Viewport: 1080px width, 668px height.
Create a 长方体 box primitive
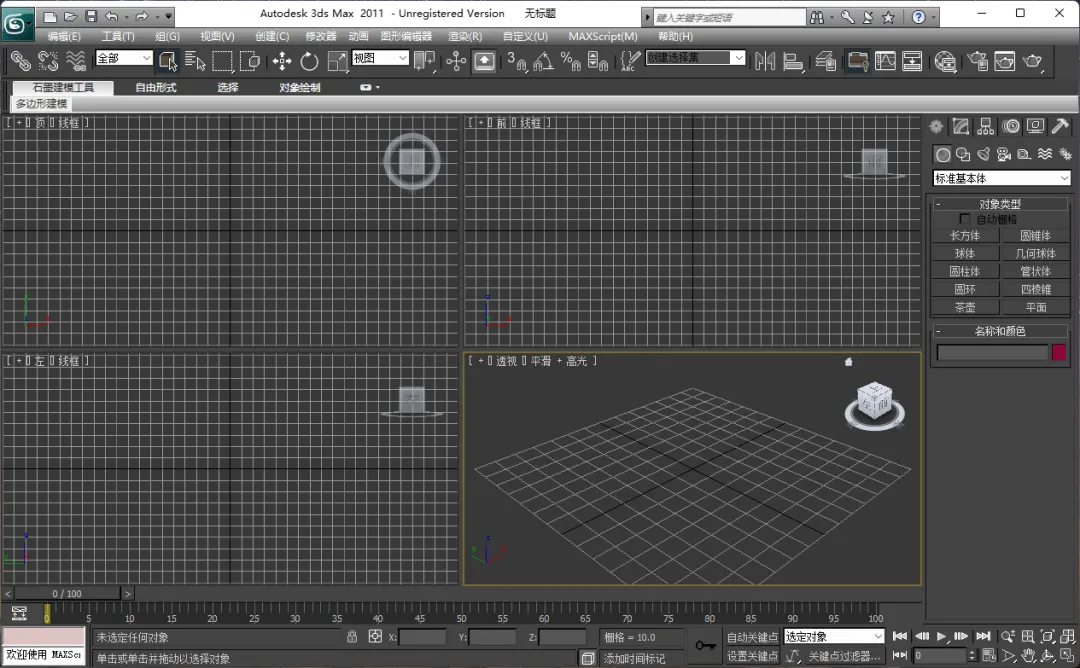pos(965,236)
